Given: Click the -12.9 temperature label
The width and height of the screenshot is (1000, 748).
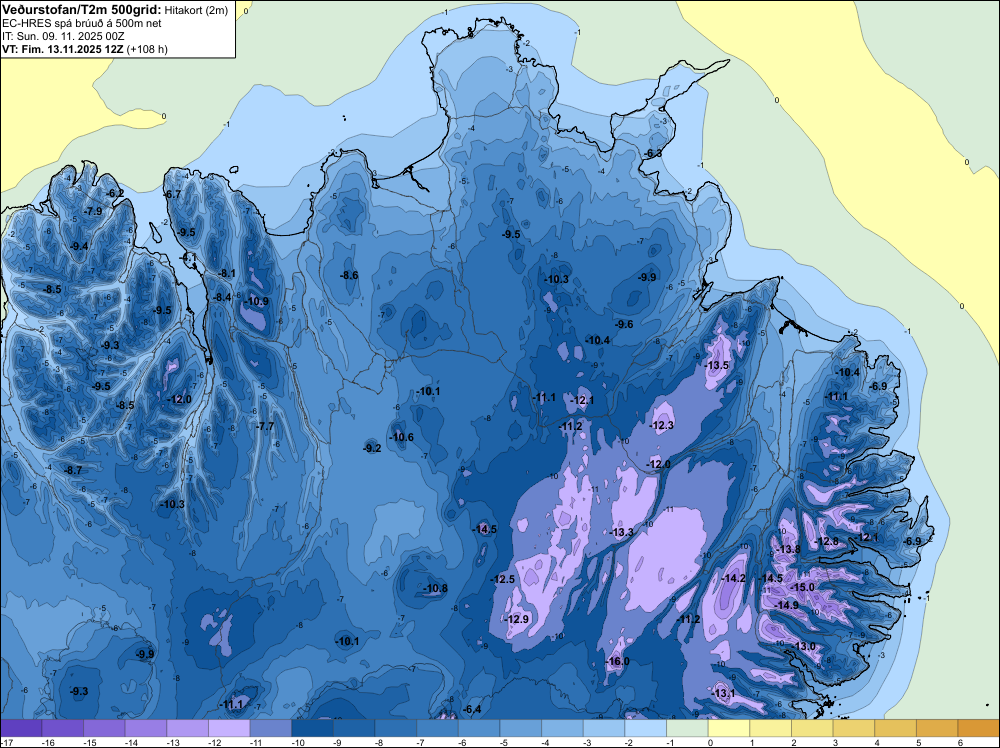Looking at the screenshot, I should [517, 619].
